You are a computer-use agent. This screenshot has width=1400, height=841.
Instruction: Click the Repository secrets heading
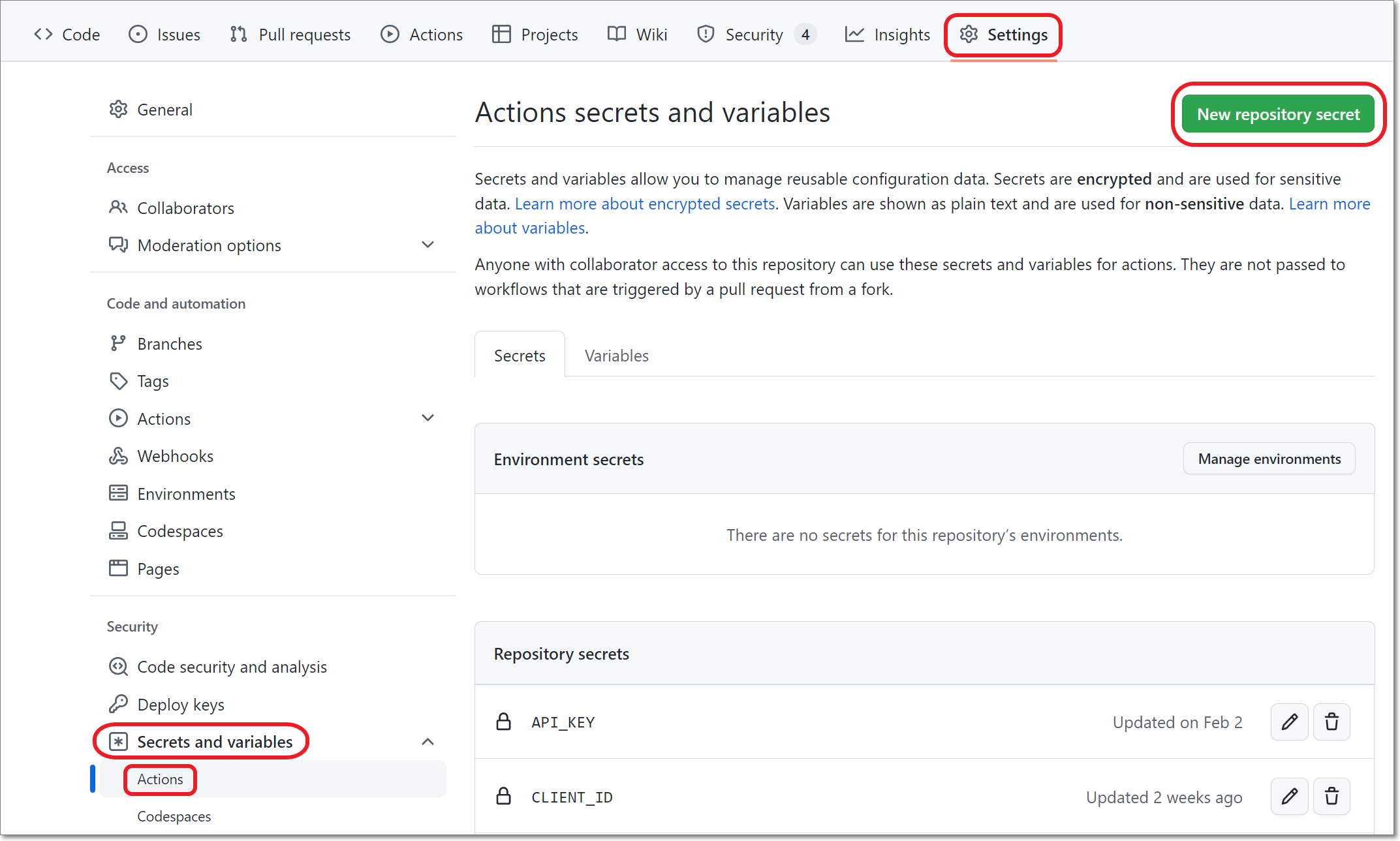coord(561,654)
